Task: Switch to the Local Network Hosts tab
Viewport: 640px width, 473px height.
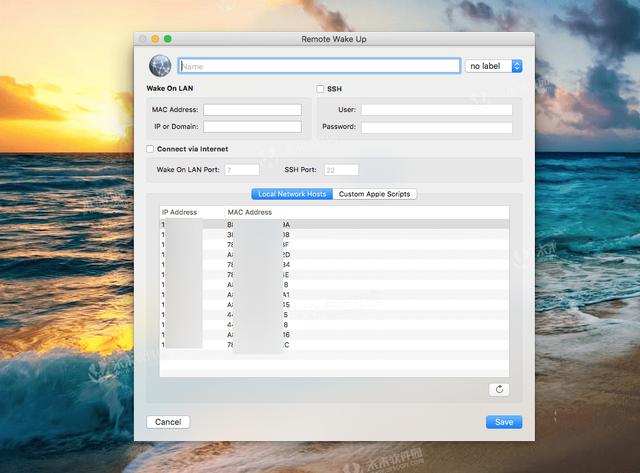Action: click(290, 194)
